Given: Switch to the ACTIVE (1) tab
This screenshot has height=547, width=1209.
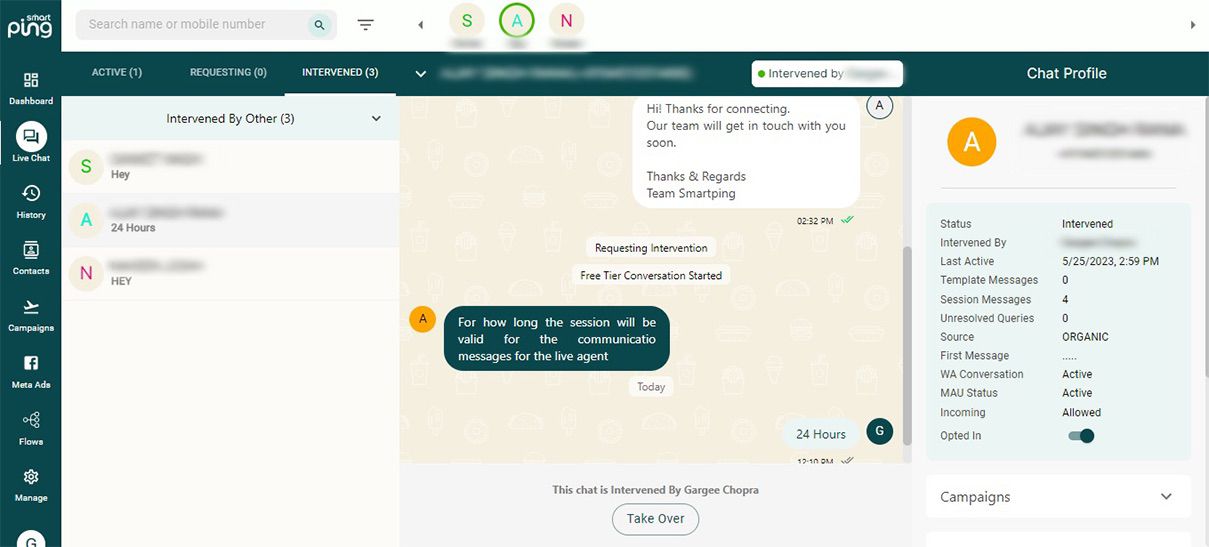Looking at the screenshot, I should (117, 73).
